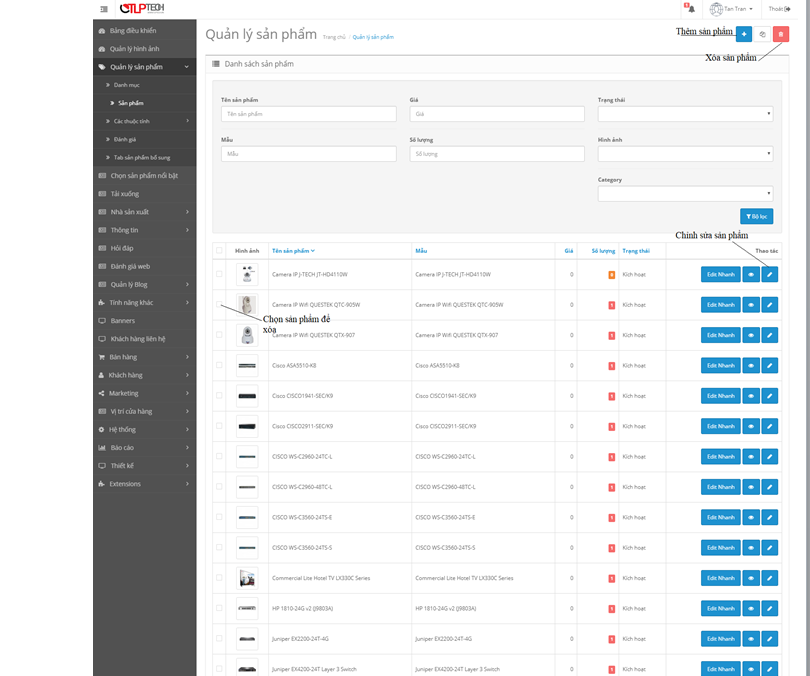The image size is (810, 676).
Task: Sort by the Tên sản phẩm column header
Action: tap(293, 251)
